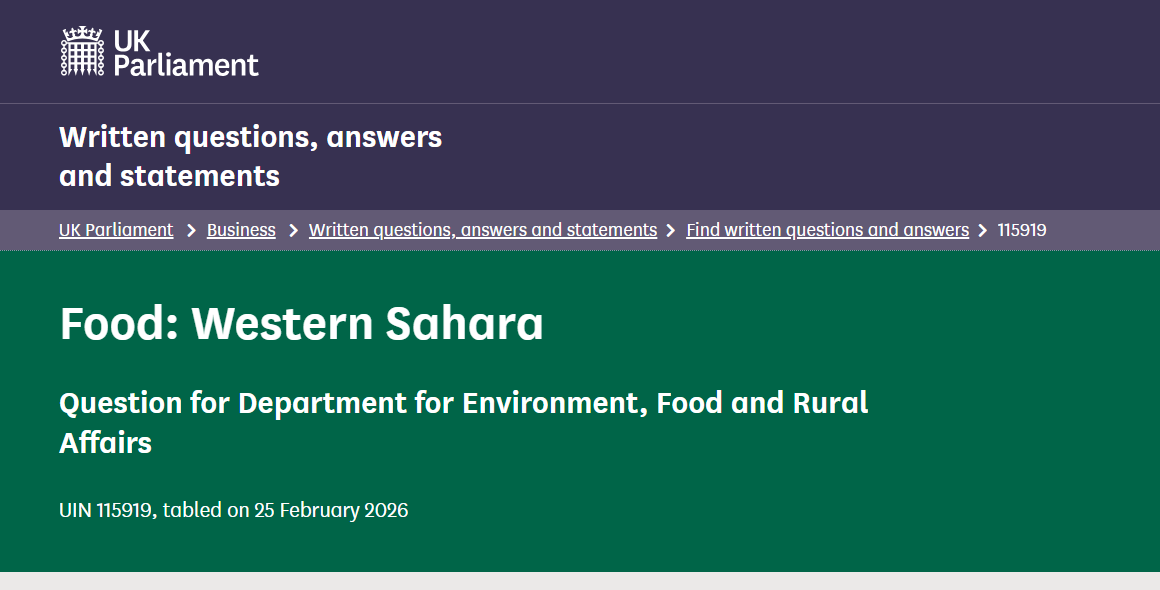1160x590 pixels.
Task: Open Written questions, answers and statements breadcrumb
Action: pyautogui.click(x=482, y=230)
